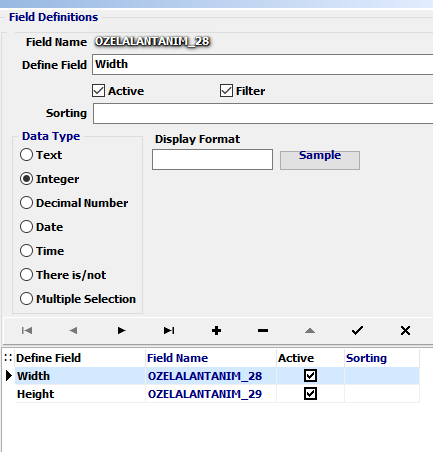The width and height of the screenshot is (433, 452).
Task: Post changes with checkmark icon
Action: tap(357, 330)
